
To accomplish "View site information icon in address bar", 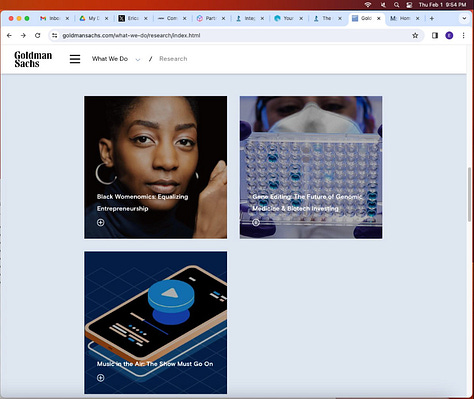I will click(x=55, y=35).
